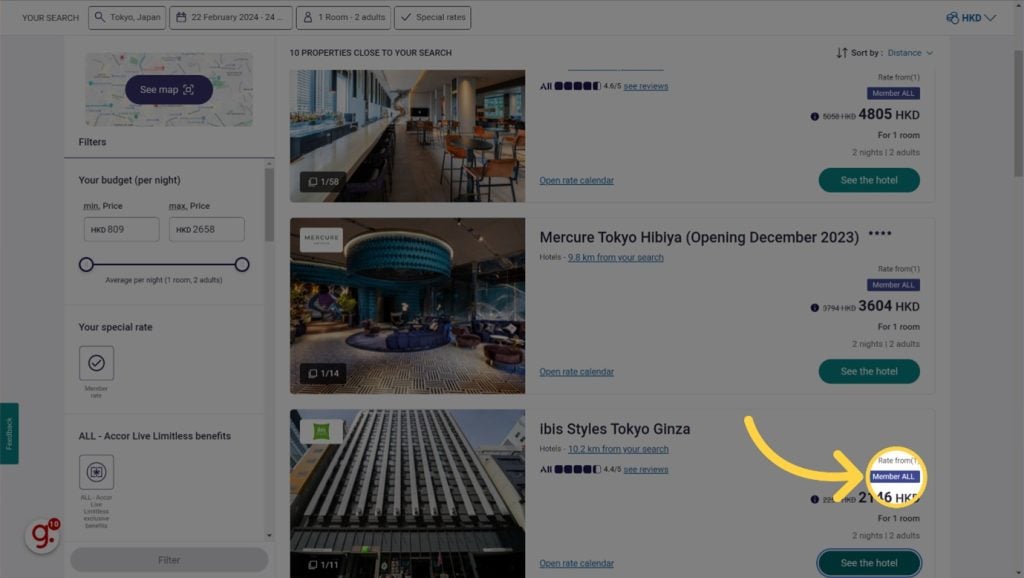Click the minimum budget slider handle
This screenshot has height=578, width=1024.
tap(86, 265)
